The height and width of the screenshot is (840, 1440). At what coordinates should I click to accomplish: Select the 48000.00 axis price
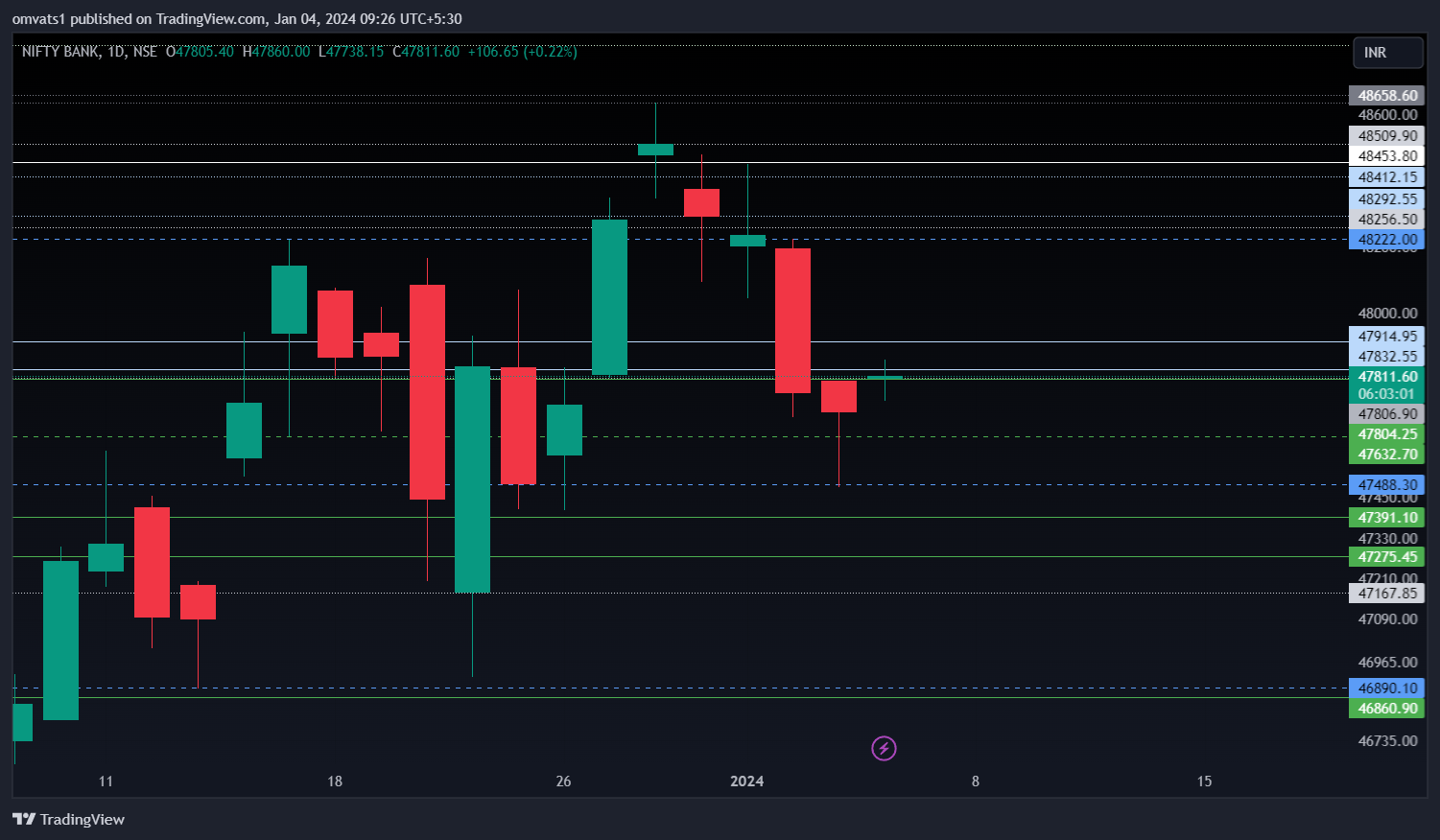tap(1387, 313)
